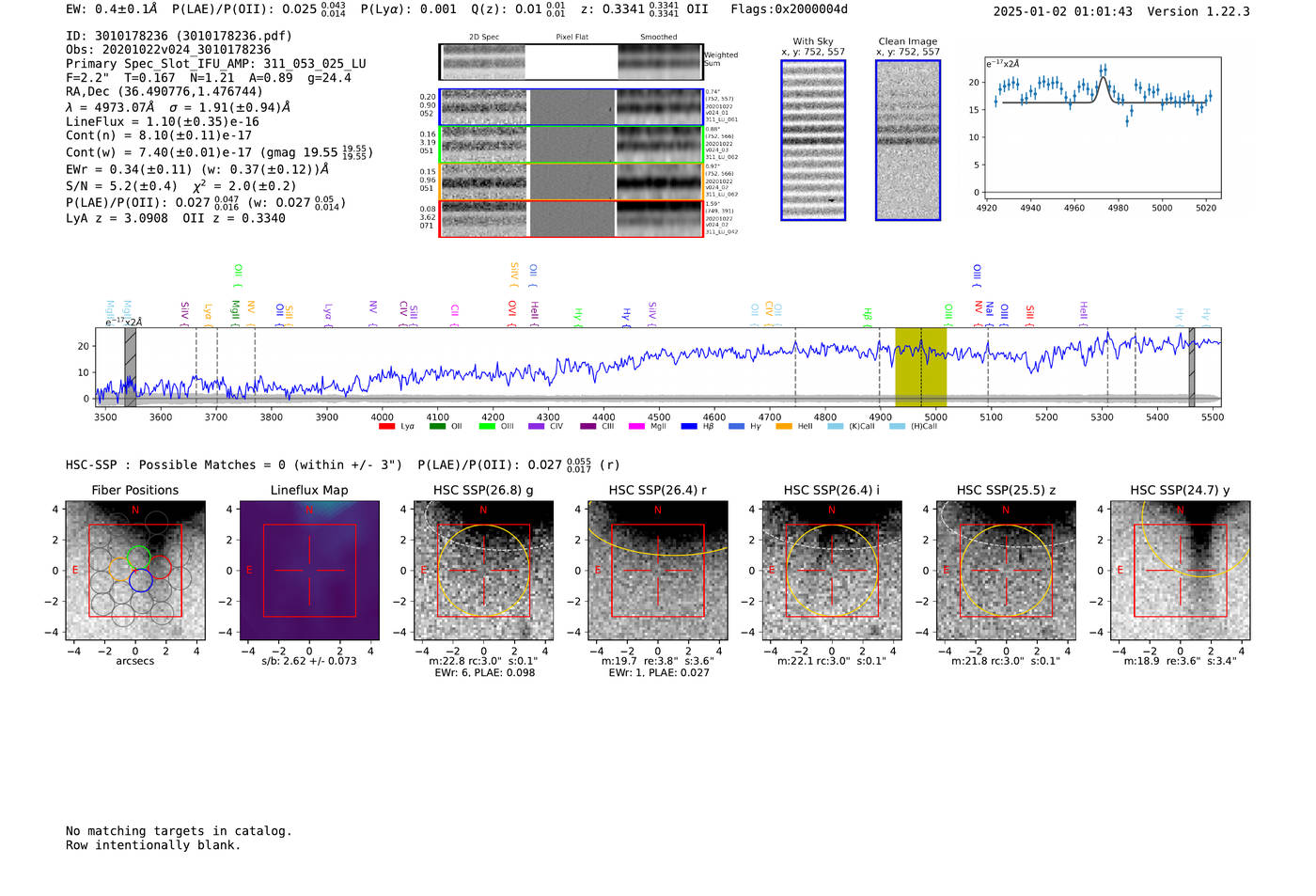Select the green-bordered 2D spectrum fiber row
Image resolution: width=1316 pixels, height=896 pixels.
click(571, 144)
